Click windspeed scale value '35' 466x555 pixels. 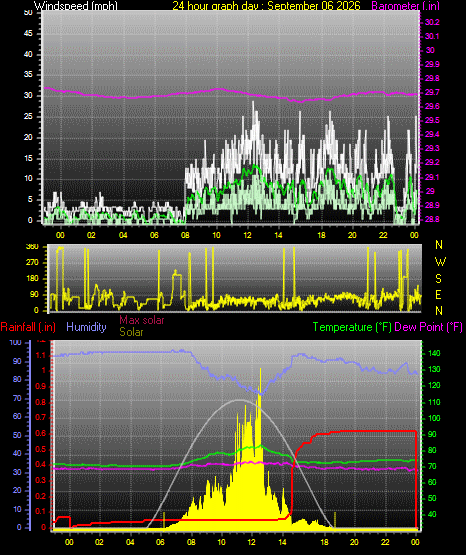coord(28,74)
